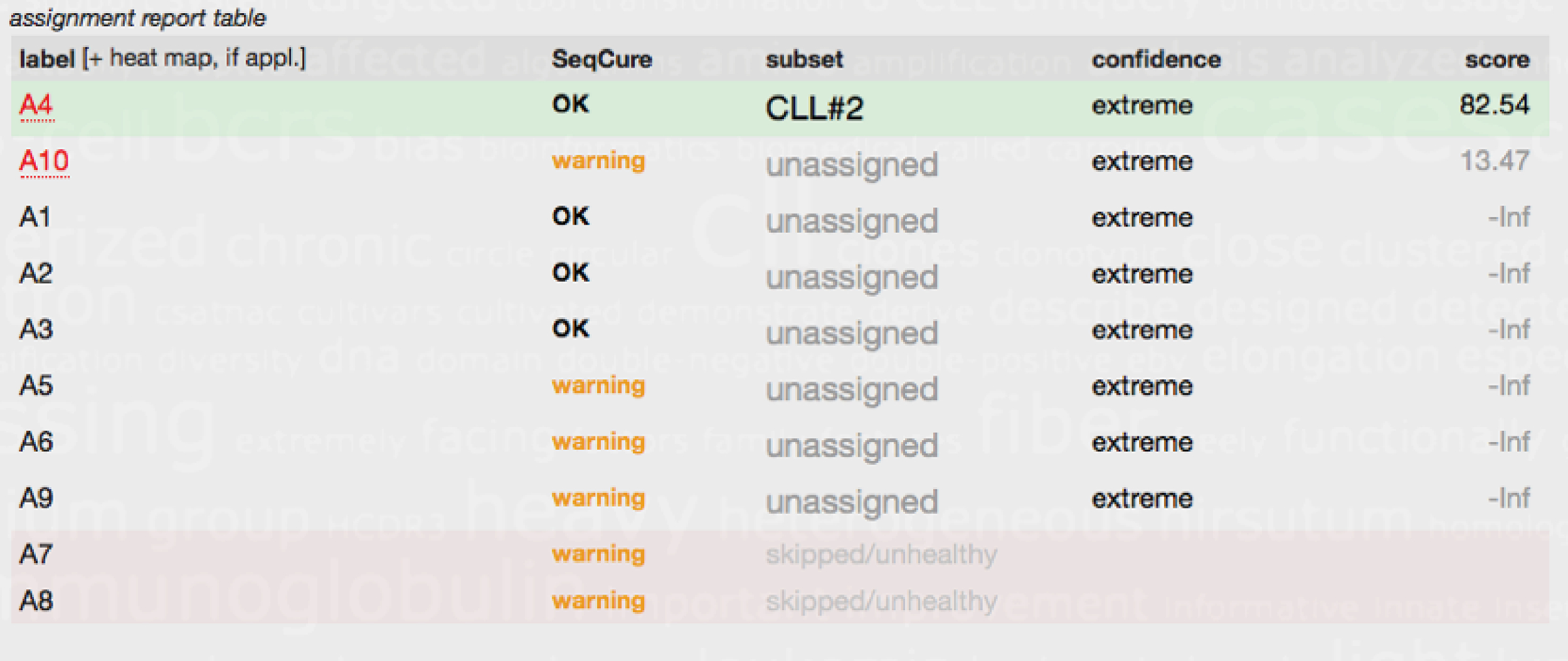Click the subset column header
1568x661 pixels.
[804, 60]
